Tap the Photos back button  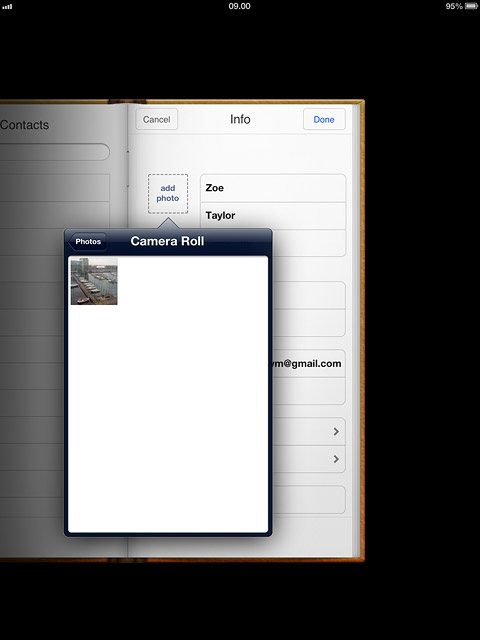pyautogui.click(x=87, y=242)
